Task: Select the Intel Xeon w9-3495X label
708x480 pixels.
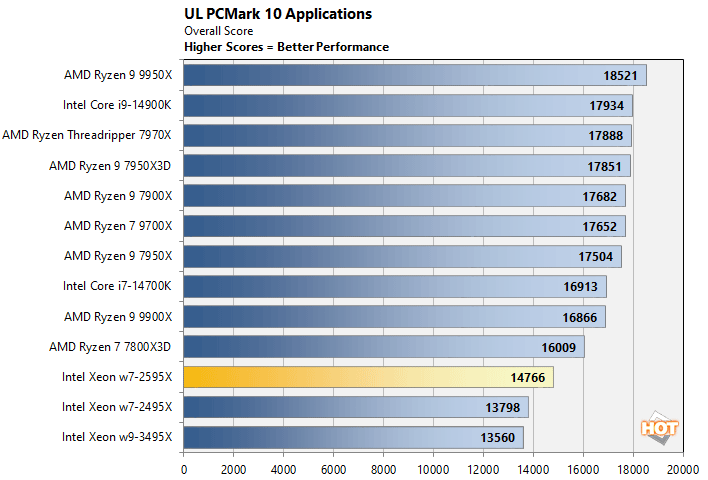Action: (117, 437)
